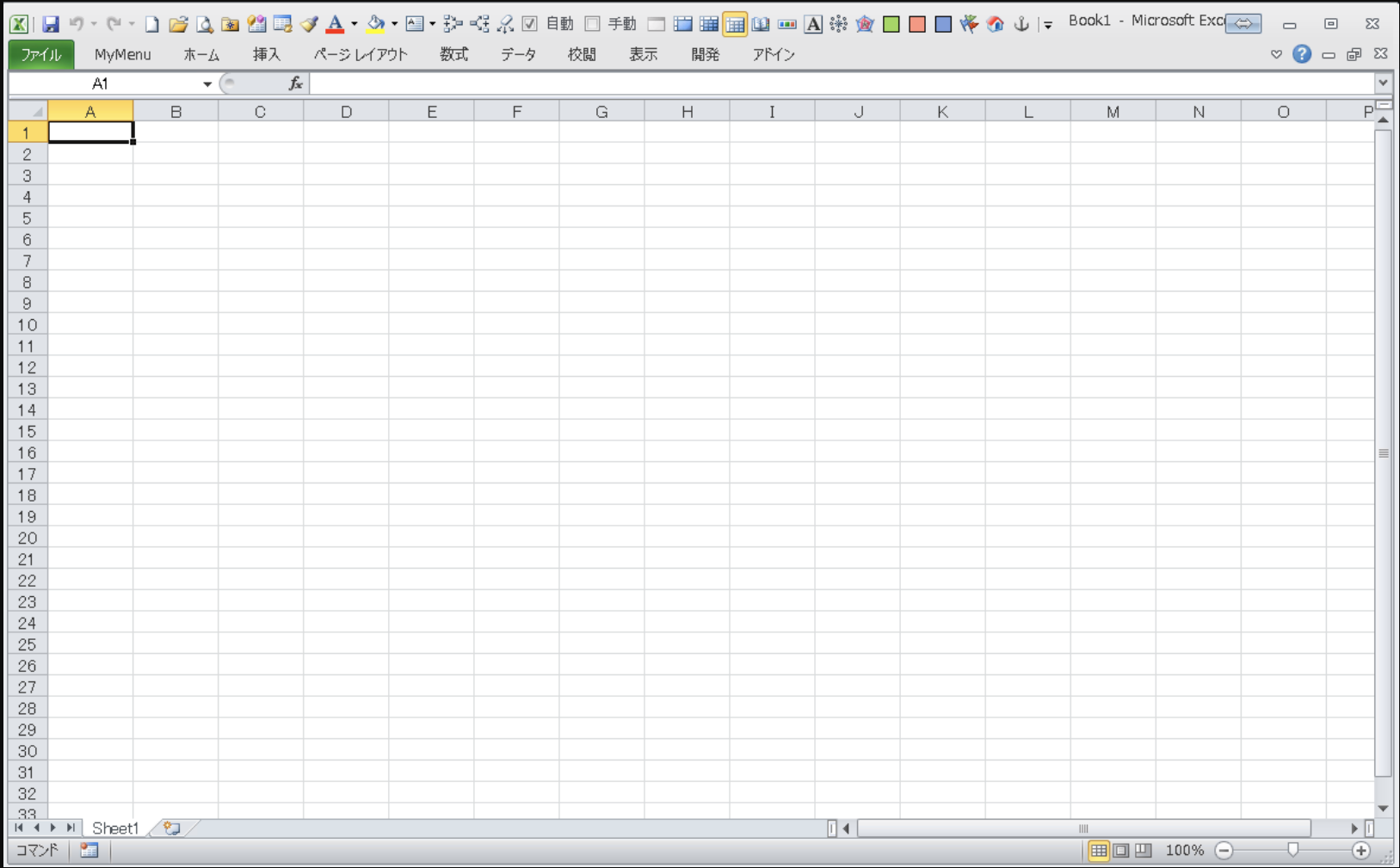Click the insert new worksheet icon
This screenshot has height=868, width=1400.
click(x=172, y=828)
